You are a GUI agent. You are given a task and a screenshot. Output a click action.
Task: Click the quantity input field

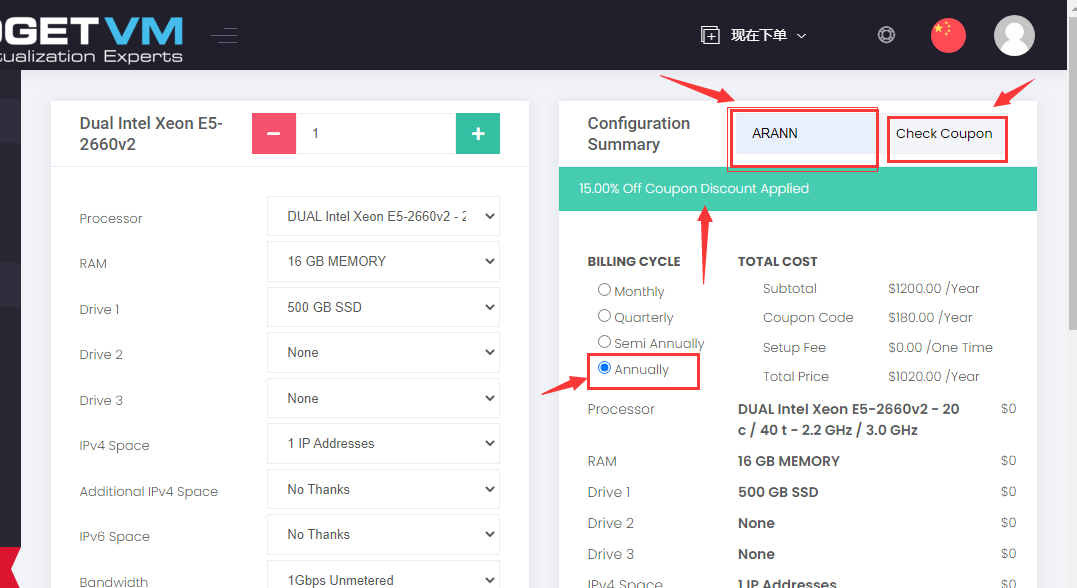pos(376,133)
